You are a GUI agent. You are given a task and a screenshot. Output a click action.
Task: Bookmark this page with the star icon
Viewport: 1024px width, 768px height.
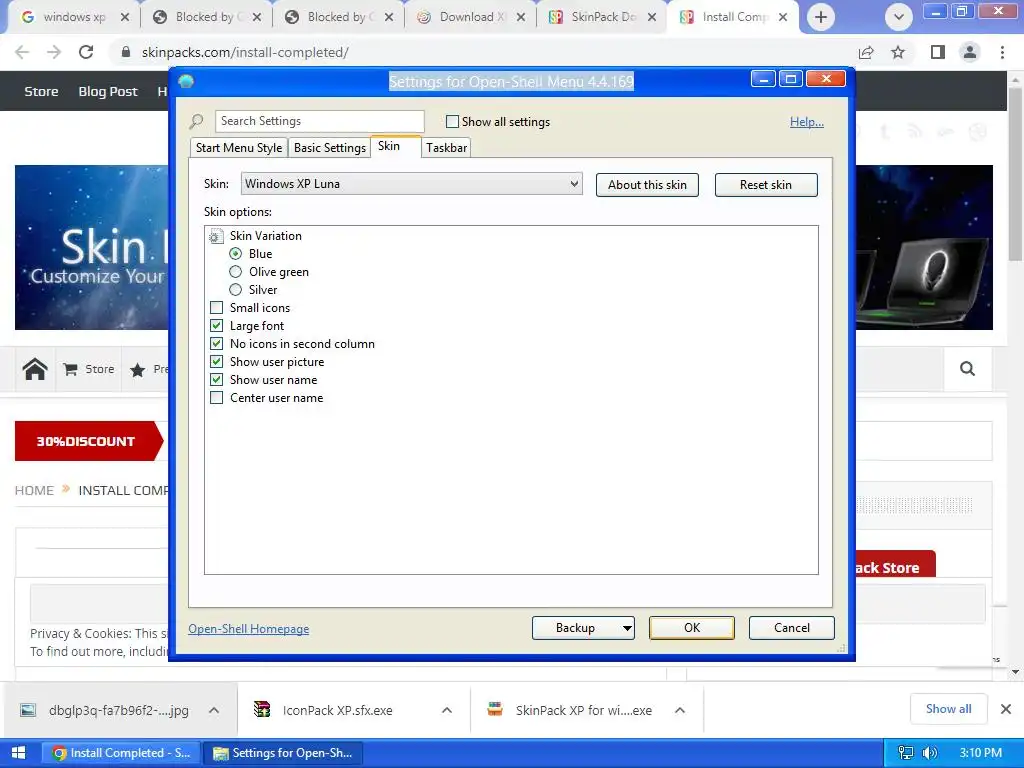click(x=898, y=52)
